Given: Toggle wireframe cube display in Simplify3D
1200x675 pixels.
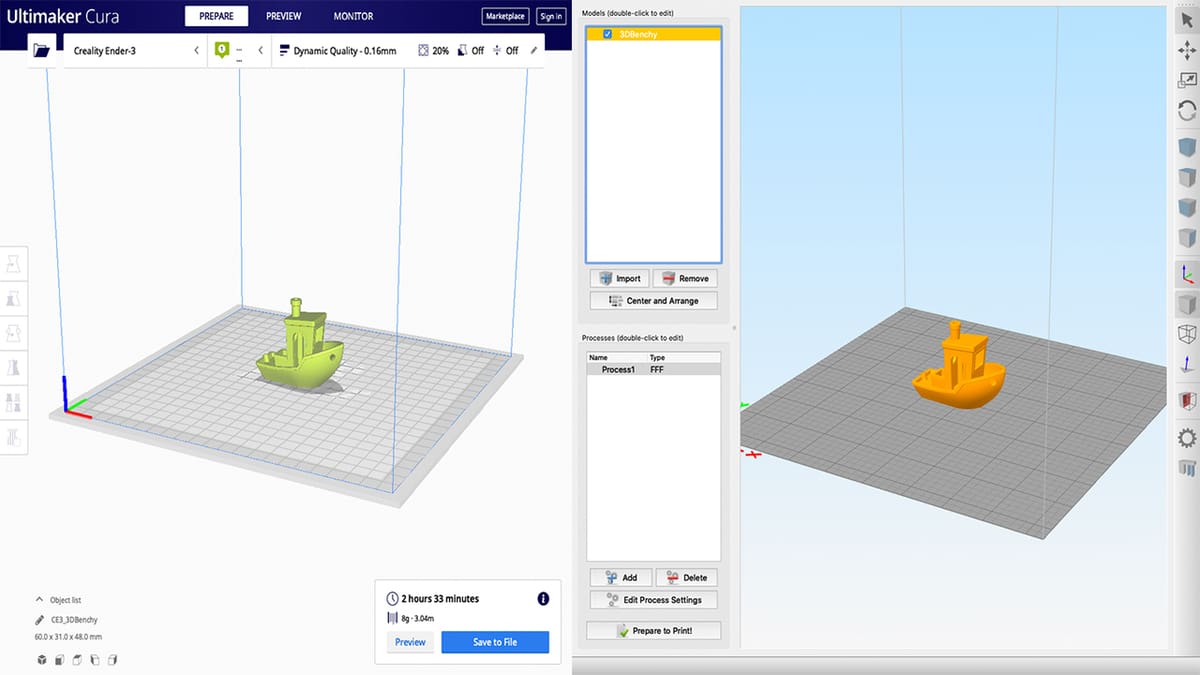Looking at the screenshot, I should [x=1187, y=334].
